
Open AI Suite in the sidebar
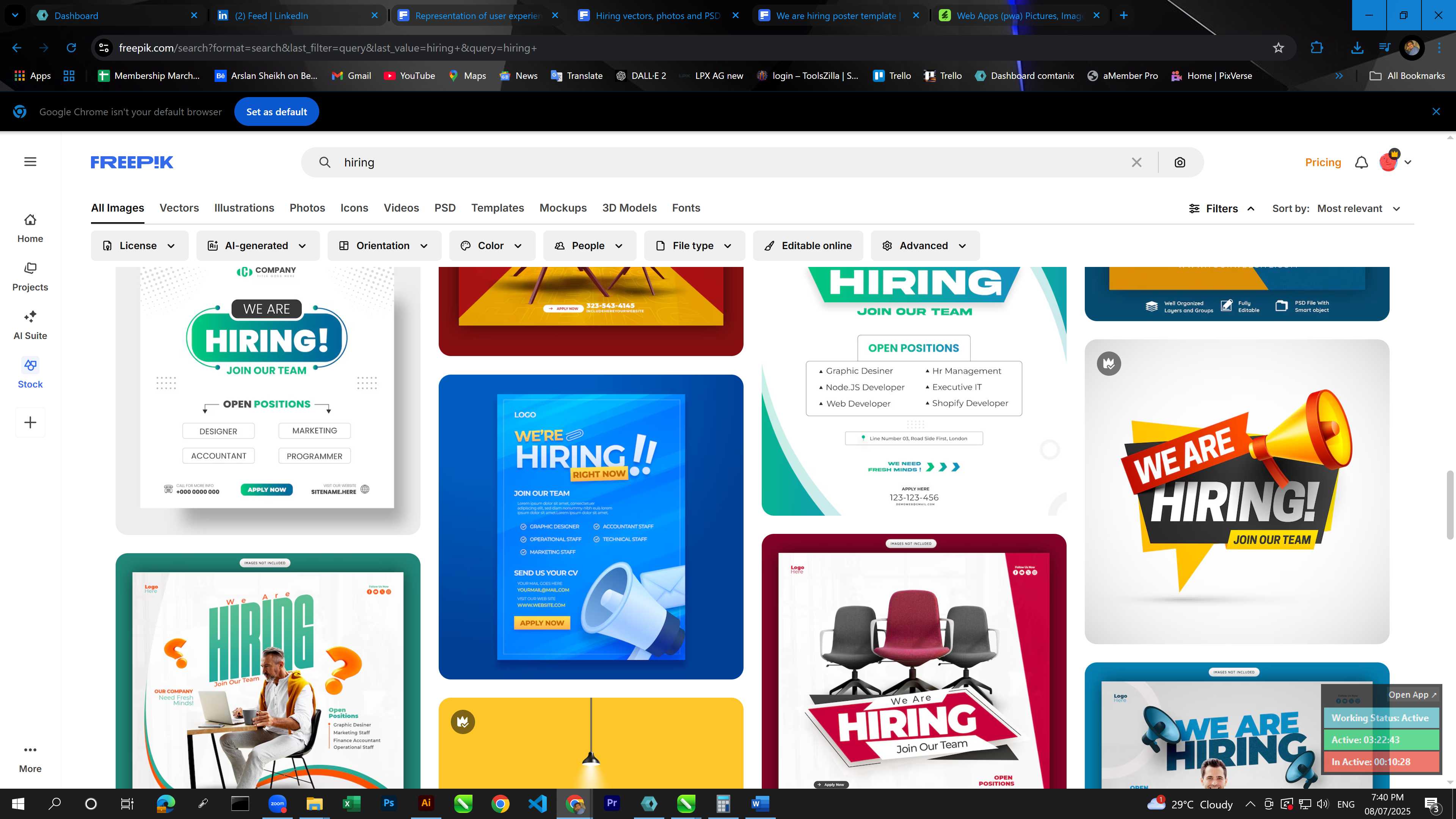[30, 326]
